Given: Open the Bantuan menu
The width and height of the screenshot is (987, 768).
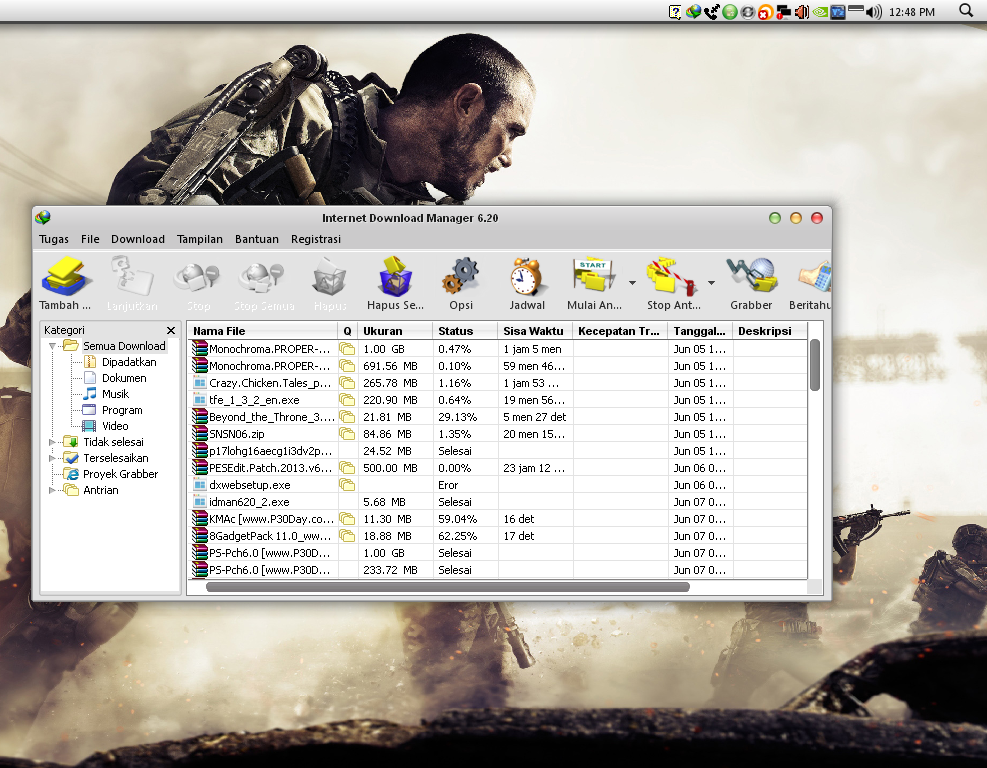Looking at the screenshot, I should point(257,239).
